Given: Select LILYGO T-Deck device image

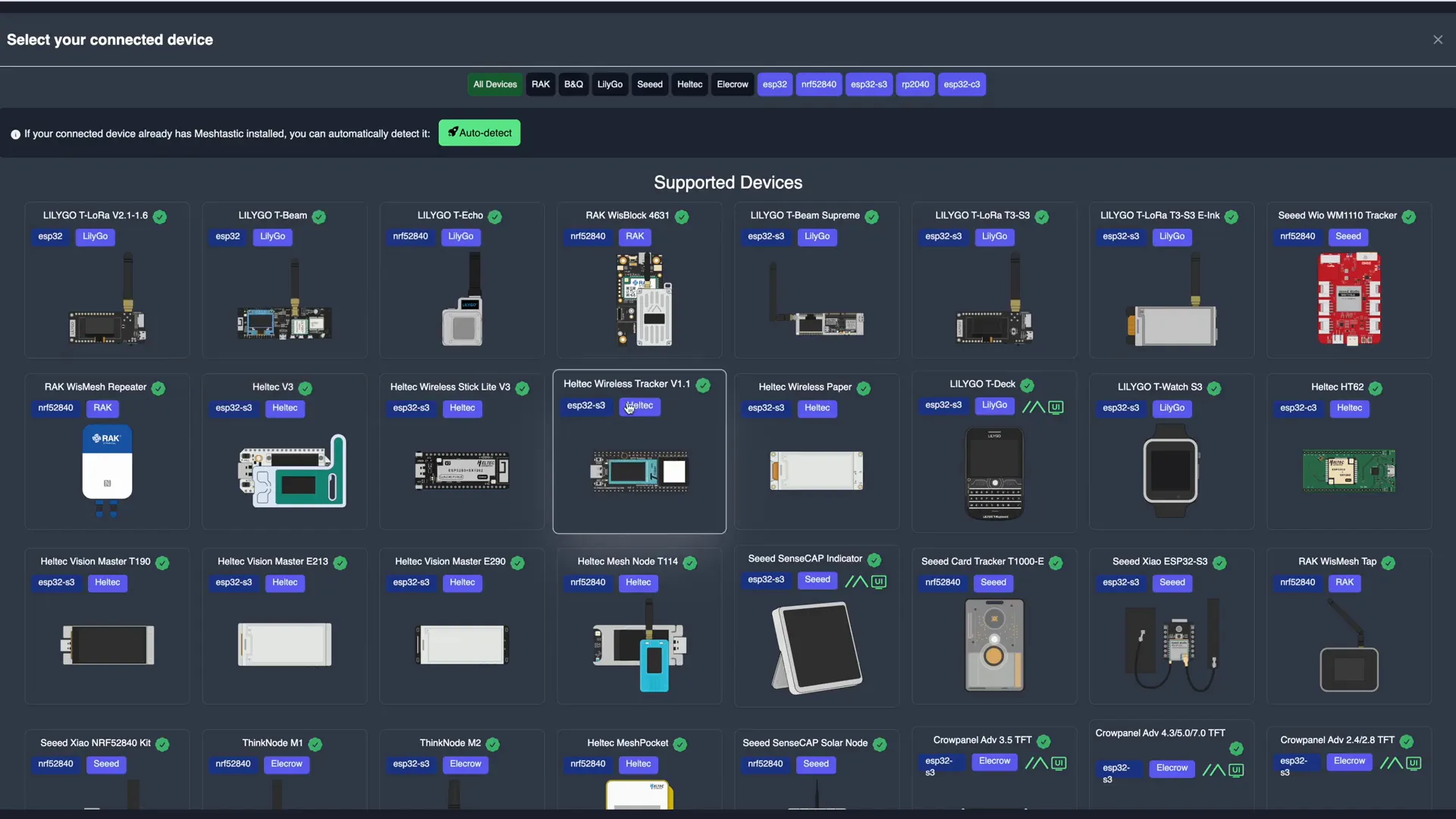Looking at the screenshot, I should 994,473.
